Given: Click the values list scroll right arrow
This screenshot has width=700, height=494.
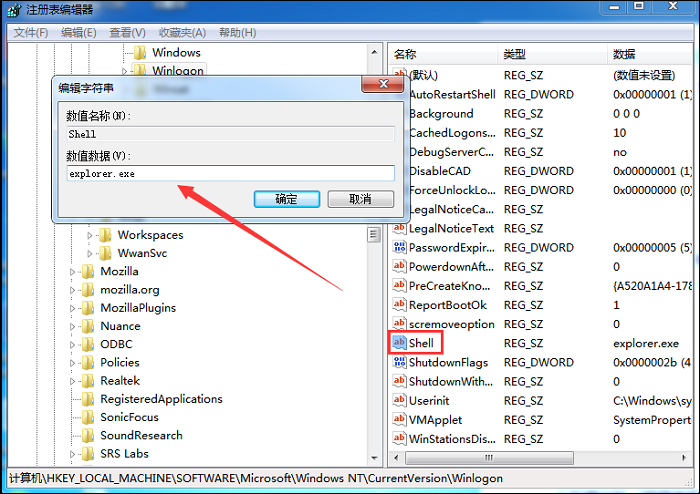Looking at the screenshot, I should [x=684, y=458].
